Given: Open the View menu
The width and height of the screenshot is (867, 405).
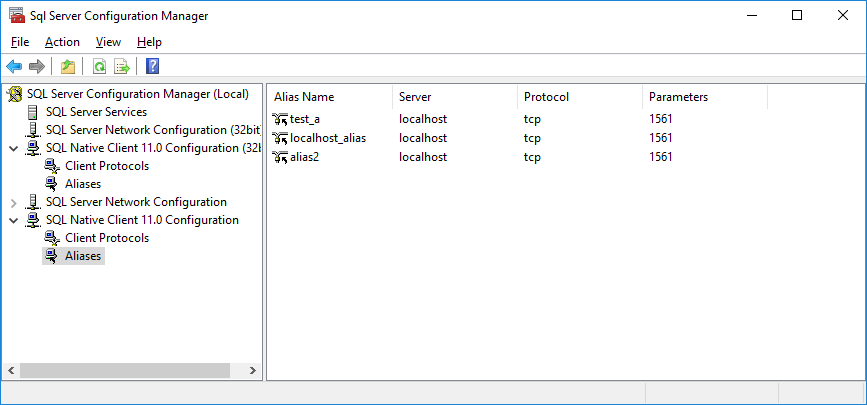Looking at the screenshot, I should point(108,42).
